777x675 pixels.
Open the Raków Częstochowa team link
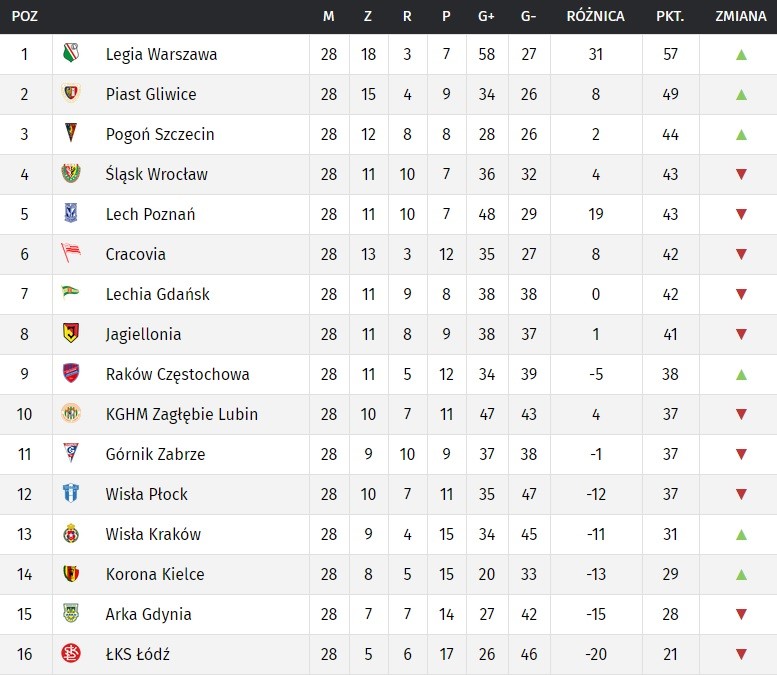click(178, 374)
